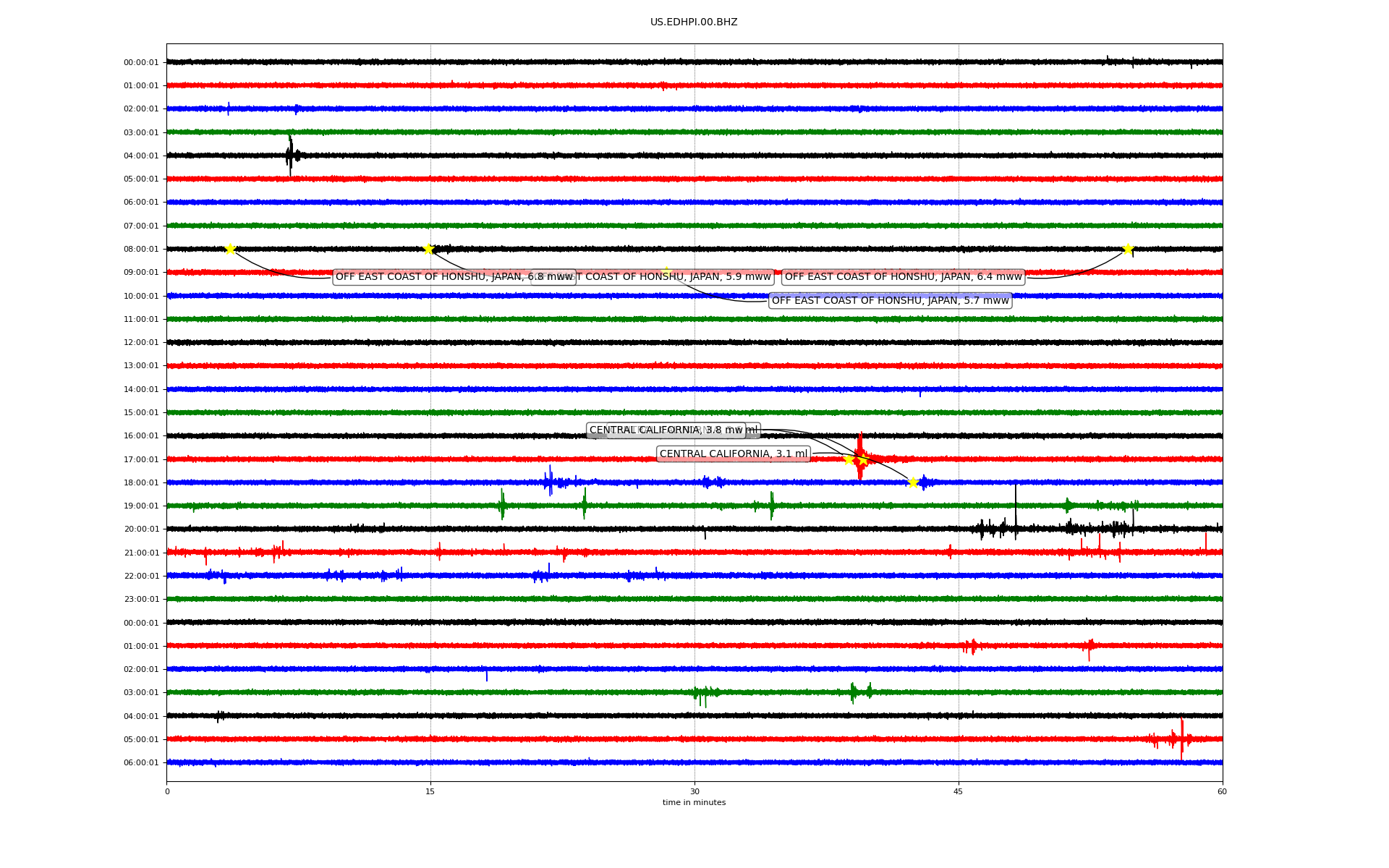Click leftmost yellow star on red 17:00:01 trace

pos(849,459)
